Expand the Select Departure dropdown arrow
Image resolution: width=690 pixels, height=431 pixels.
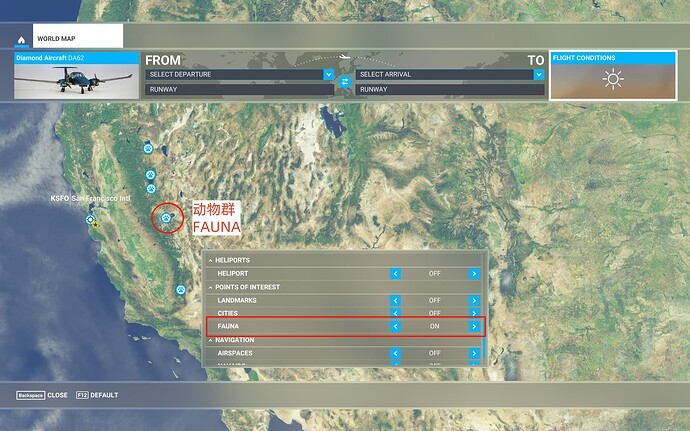[x=329, y=74]
